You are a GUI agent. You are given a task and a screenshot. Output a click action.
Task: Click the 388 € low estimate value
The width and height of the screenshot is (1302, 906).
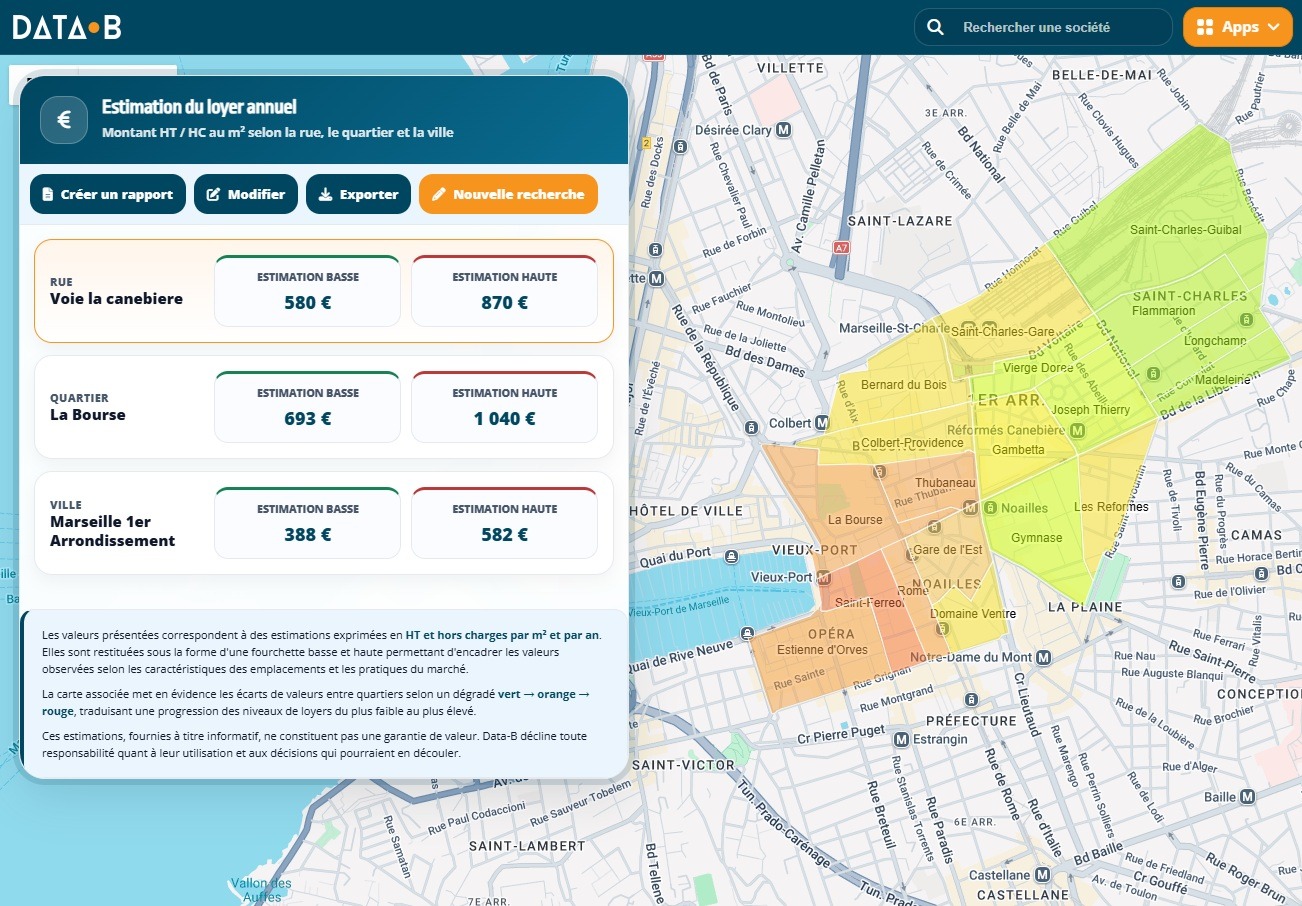[x=308, y=534]
